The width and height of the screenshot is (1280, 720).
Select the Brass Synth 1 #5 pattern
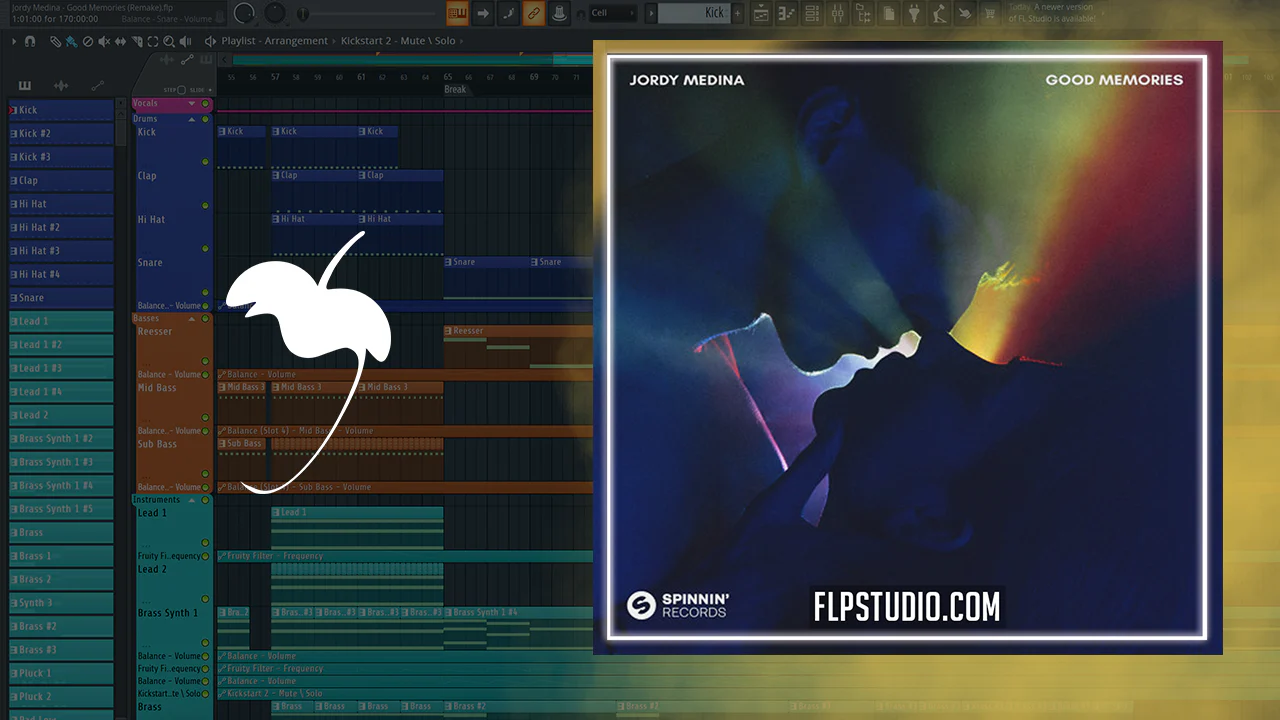tap(61, 510)
